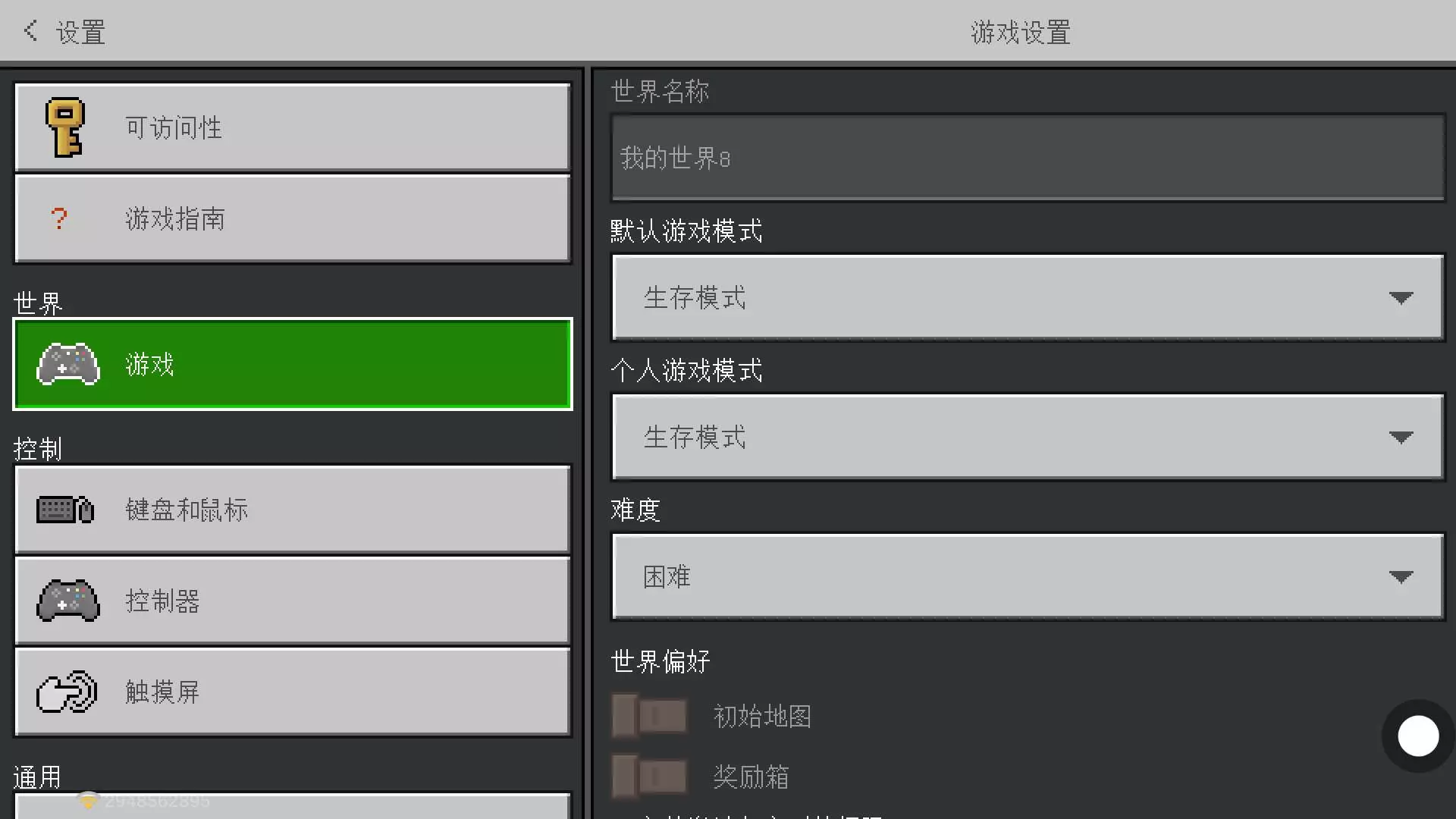The width and height of the screenshot is (1456, 819).
Task: Open the 默认游戏模式 dropdown
Action: click(1028, 297)
